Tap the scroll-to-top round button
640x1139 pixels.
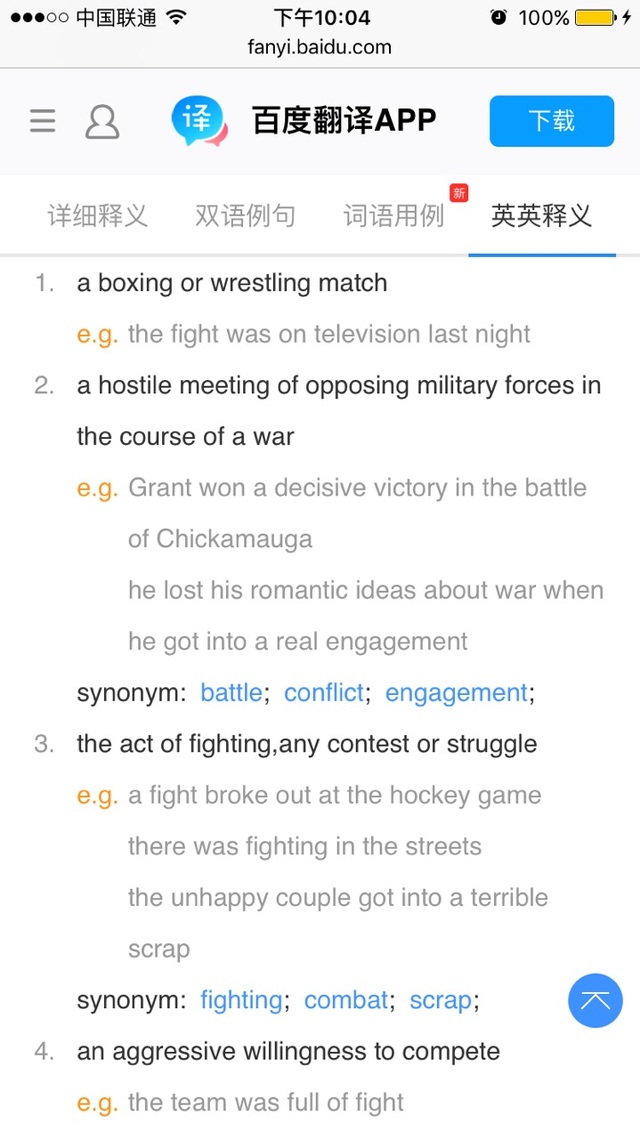[x=595, y=1000]
